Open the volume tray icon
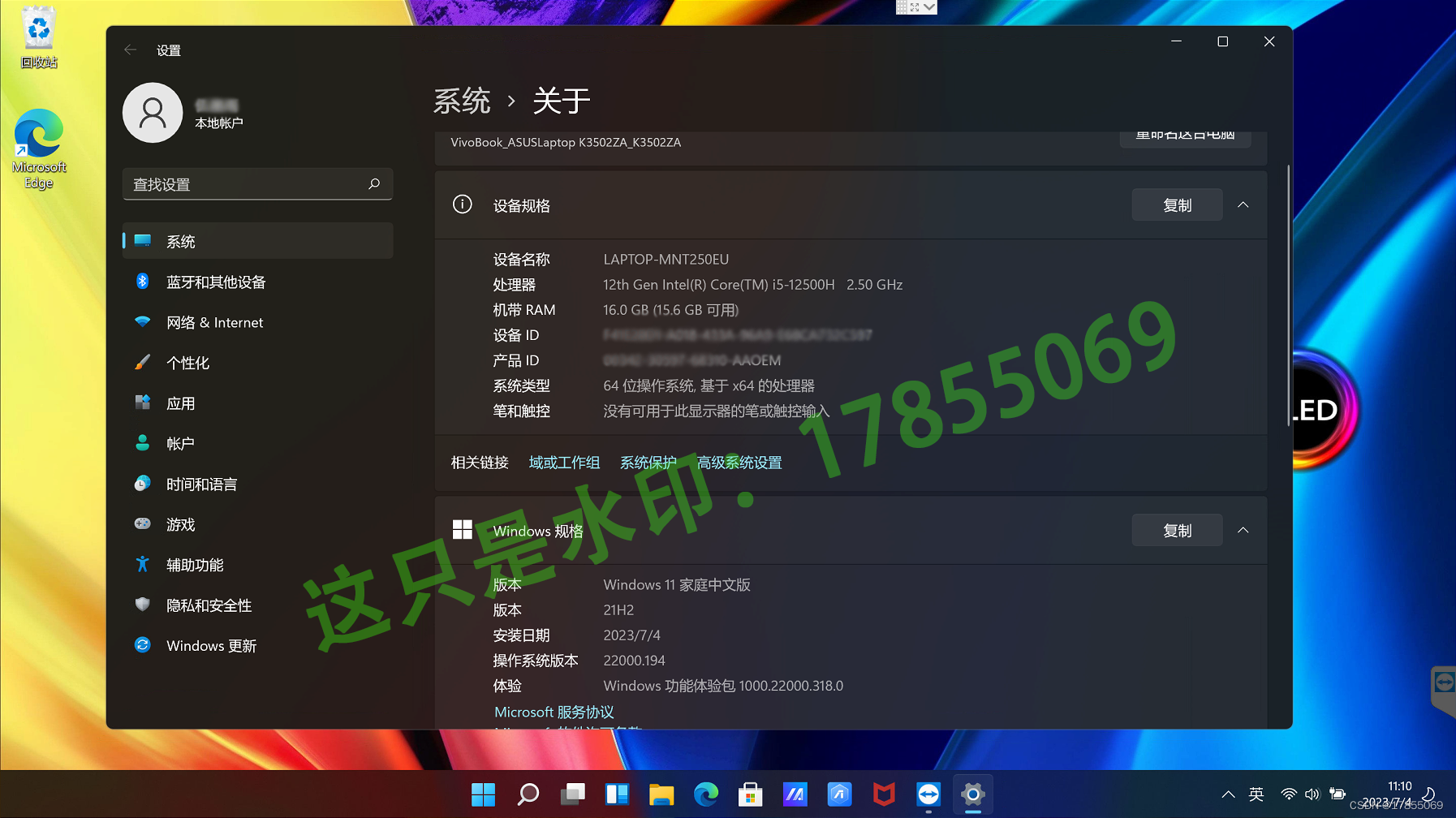 pyautogui.click(x=1312, y=794)
